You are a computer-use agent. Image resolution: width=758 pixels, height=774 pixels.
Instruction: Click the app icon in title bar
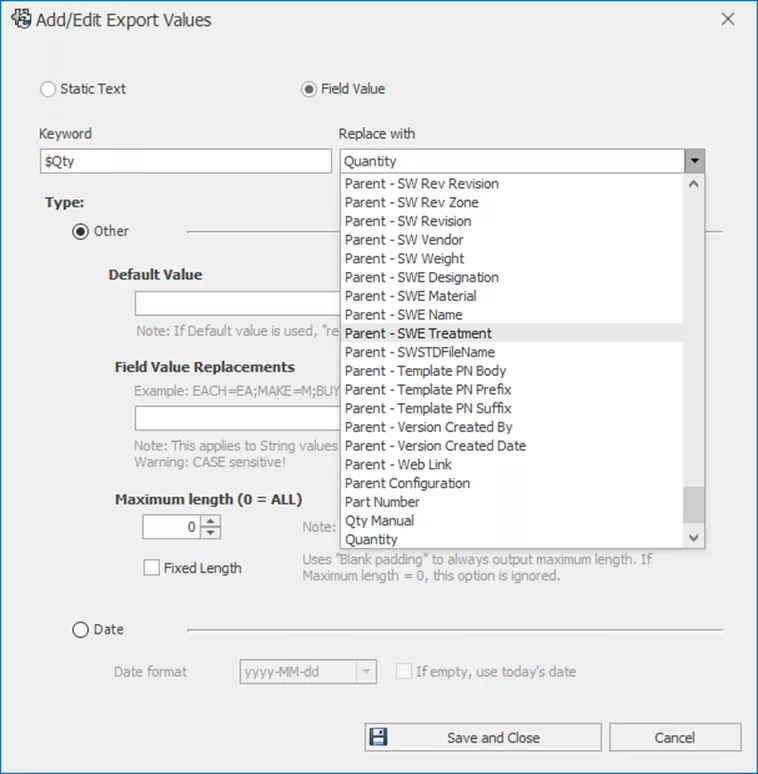point(20,20)
